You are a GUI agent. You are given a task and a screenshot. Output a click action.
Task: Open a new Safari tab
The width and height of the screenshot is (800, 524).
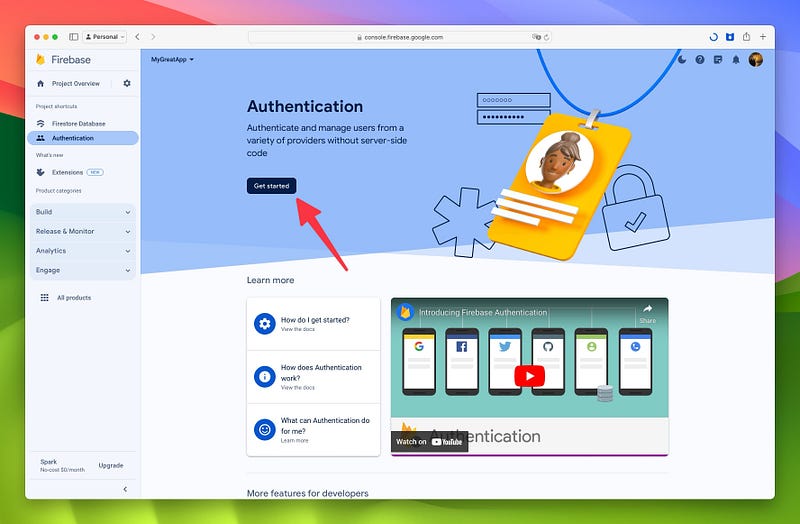click(x=763, y=37)
